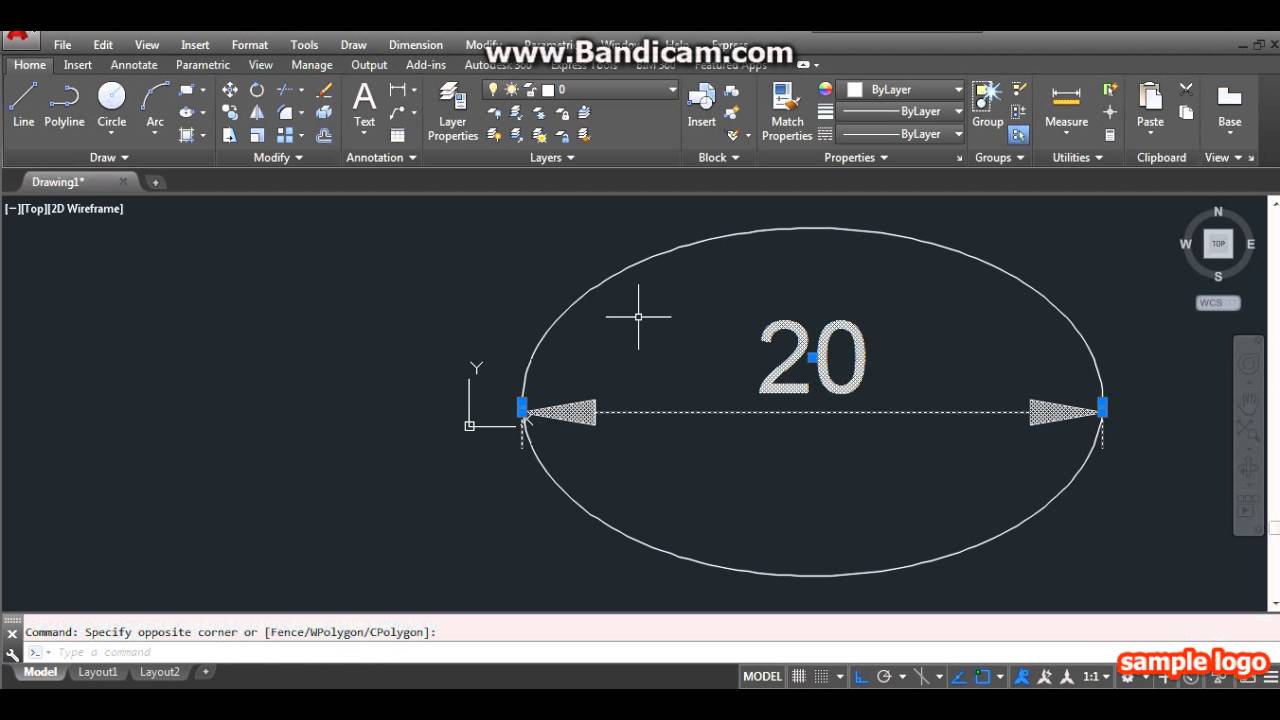
Task: Switch to Layout2 tab
Action: pyautogui.click(x=159, y=672)
